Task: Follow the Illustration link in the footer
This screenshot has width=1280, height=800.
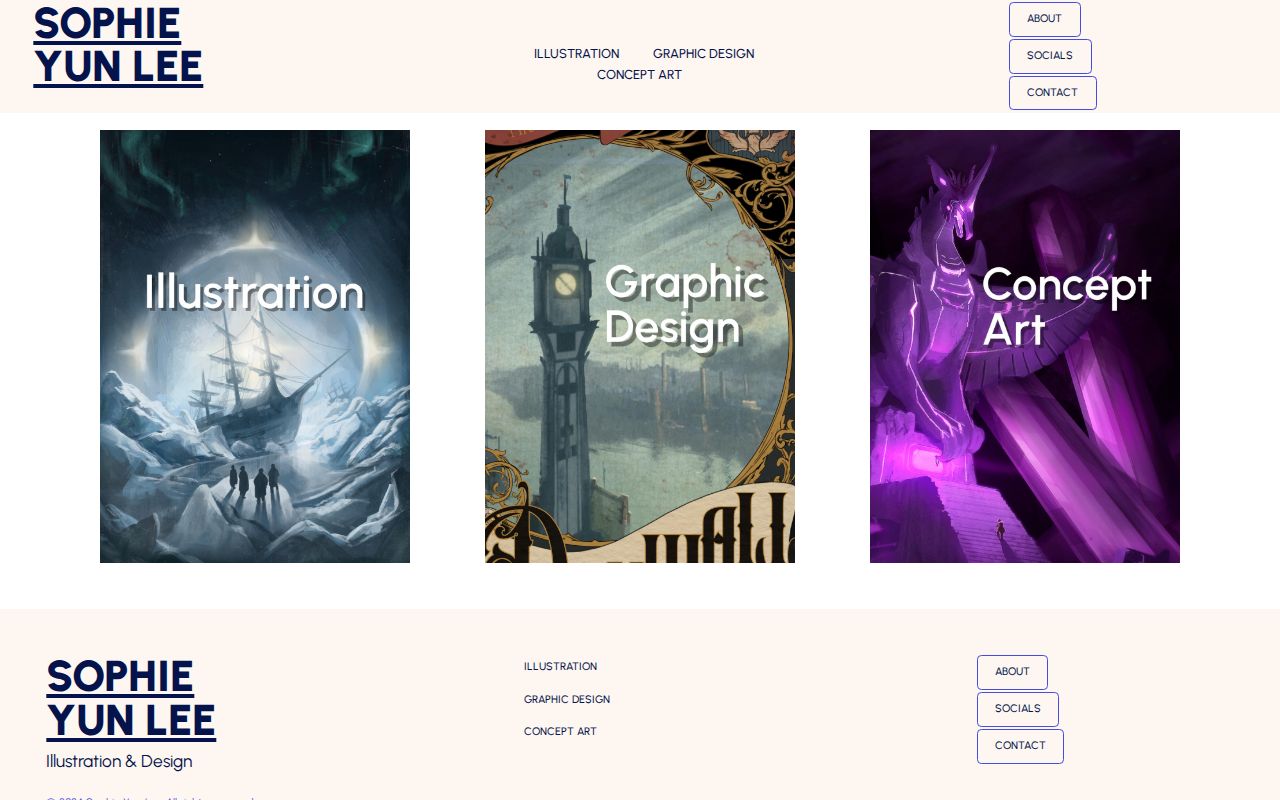Action: pos(560,667)
